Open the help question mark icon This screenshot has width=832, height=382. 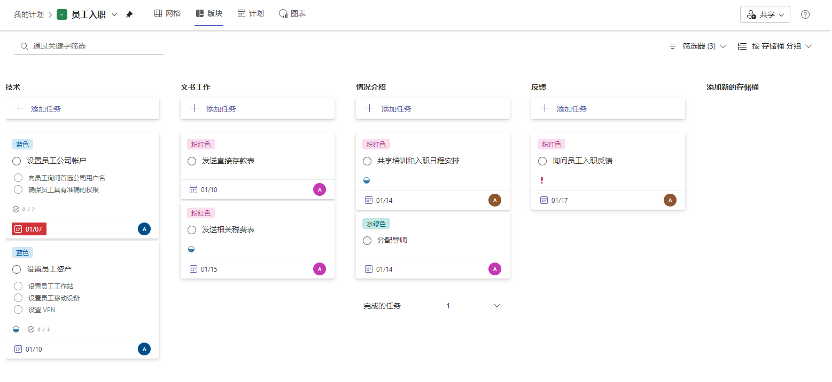click(805, 15)
